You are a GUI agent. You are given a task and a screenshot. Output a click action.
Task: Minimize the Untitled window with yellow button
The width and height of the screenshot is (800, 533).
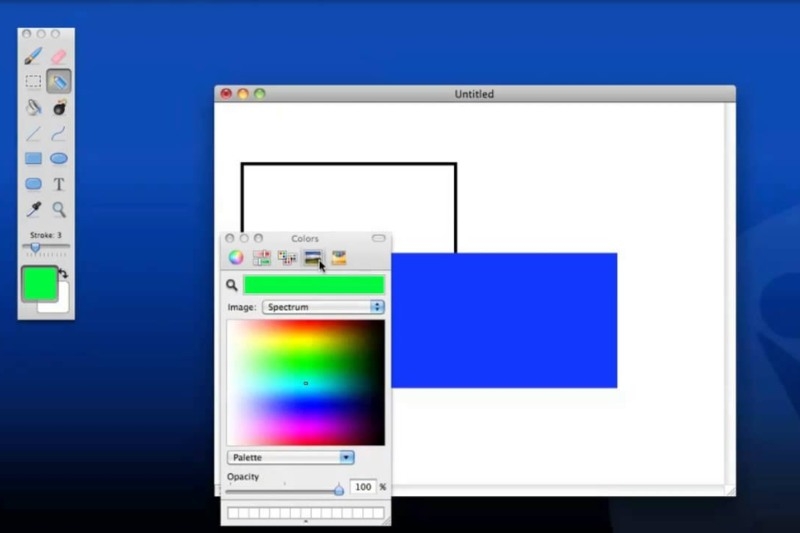click(x=243, y=94)
